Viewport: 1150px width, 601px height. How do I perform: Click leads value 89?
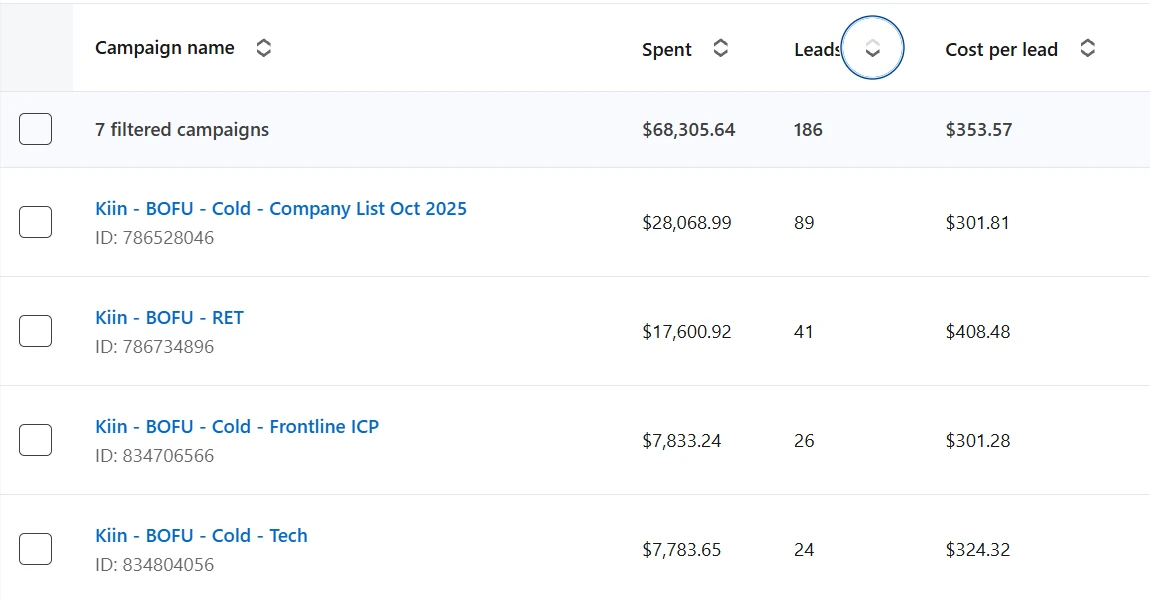coord(804,222)
